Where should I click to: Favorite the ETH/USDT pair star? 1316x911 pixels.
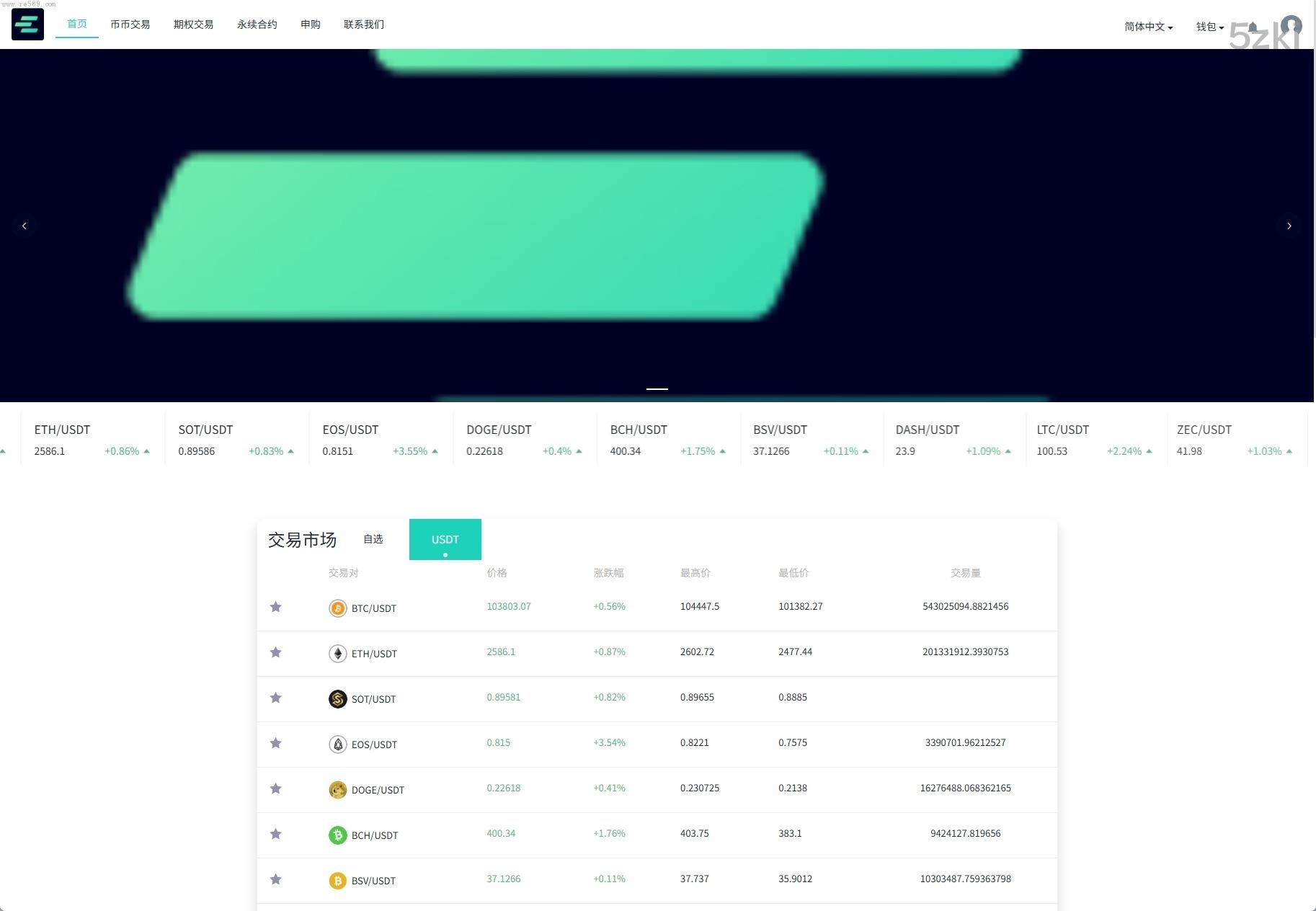275,652
